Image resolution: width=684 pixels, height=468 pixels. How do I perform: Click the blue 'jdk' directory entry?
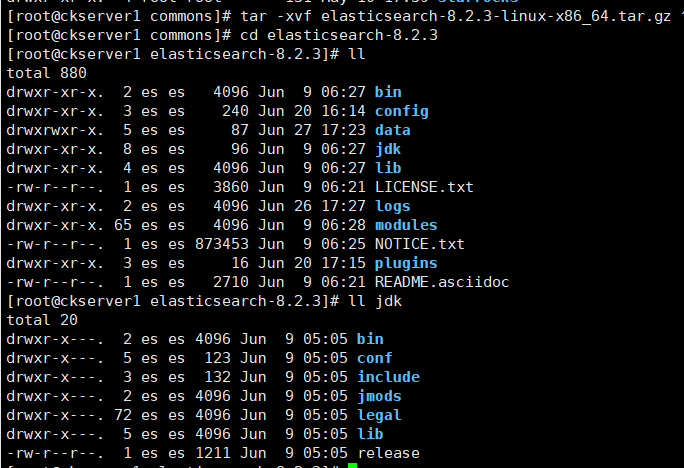[x=388, y=150]
